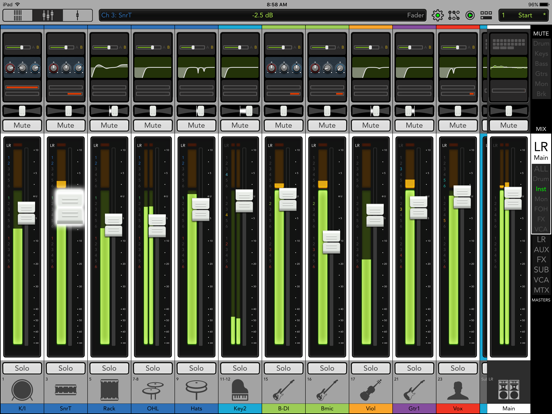Open the LR Main mix selector
Viewport: 552px width, 414px height.
pyautogui.click(x=541, y=150)
